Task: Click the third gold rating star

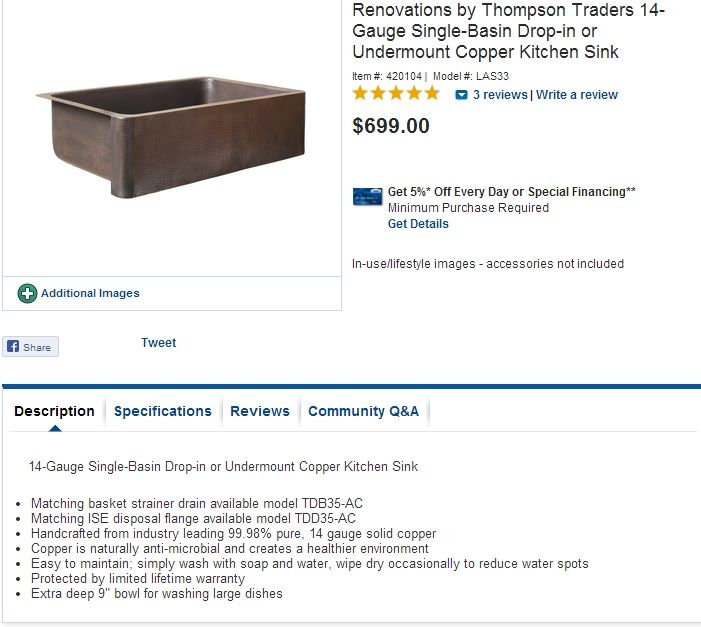Action: click(x=396, y=93)
